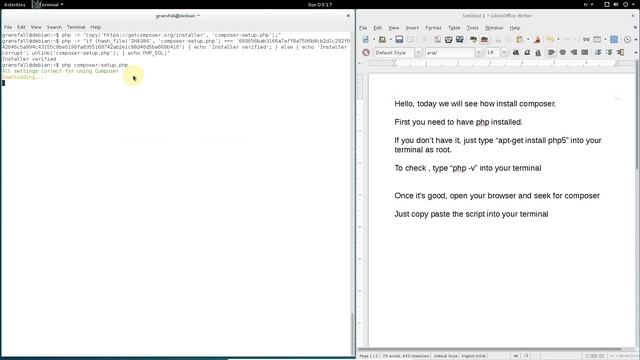
Task: Click the Decrease Indent icon
Action: click(x=620, y=52)
